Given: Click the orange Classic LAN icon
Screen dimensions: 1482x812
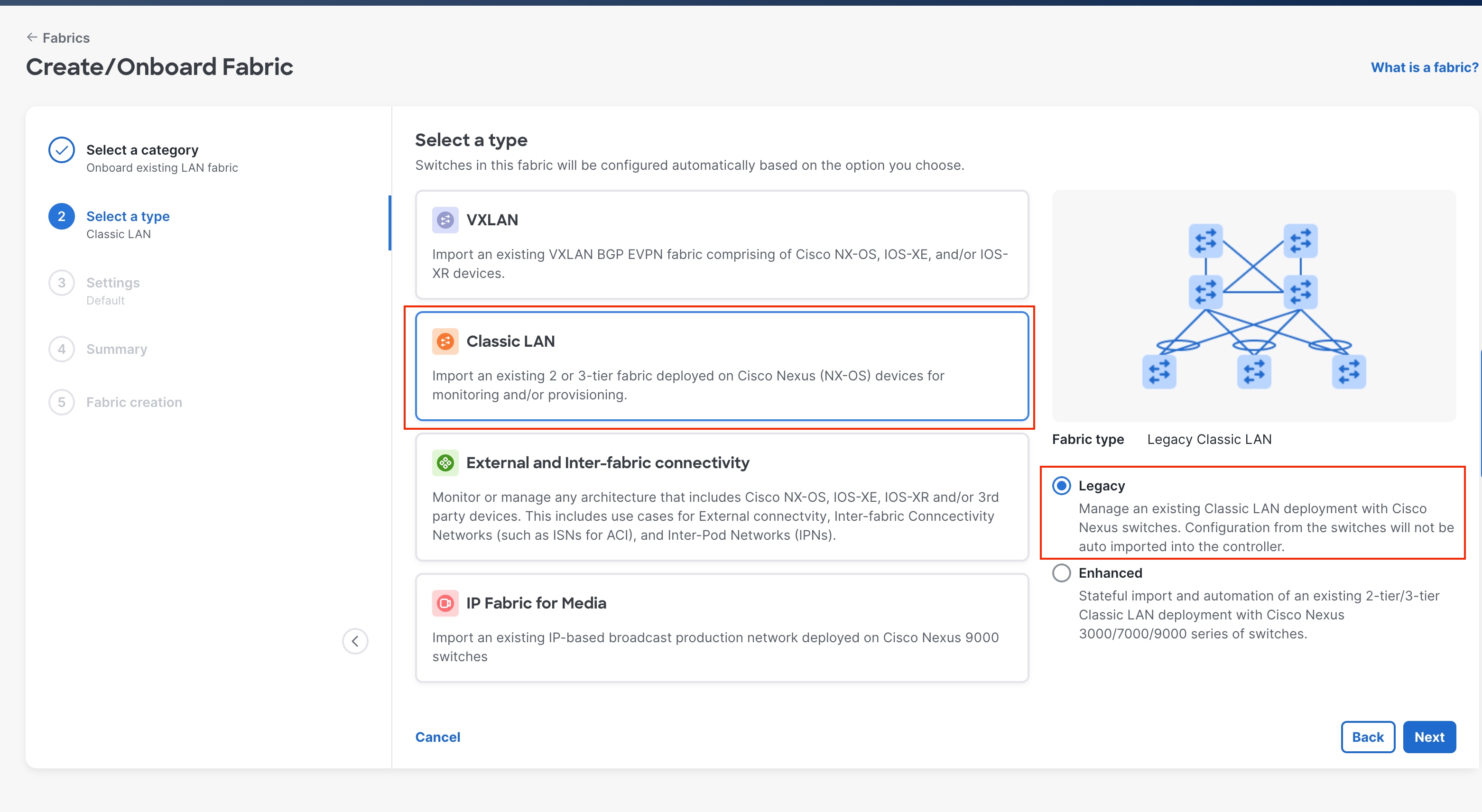Looking at the screenshot, I should click(x=445, y=341).
